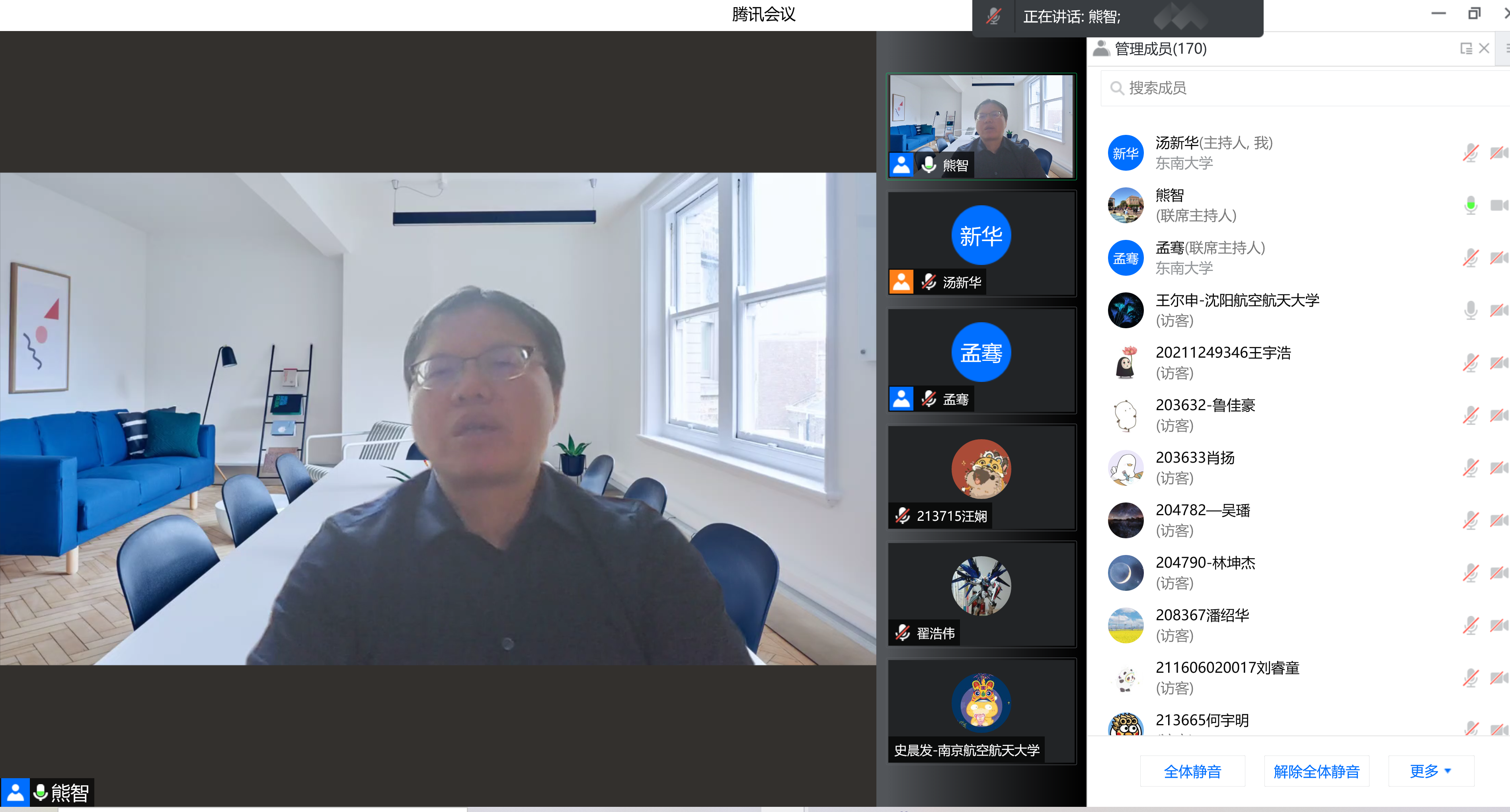Close the member management panel
1510x812 pixels.
coord(1484,49)
